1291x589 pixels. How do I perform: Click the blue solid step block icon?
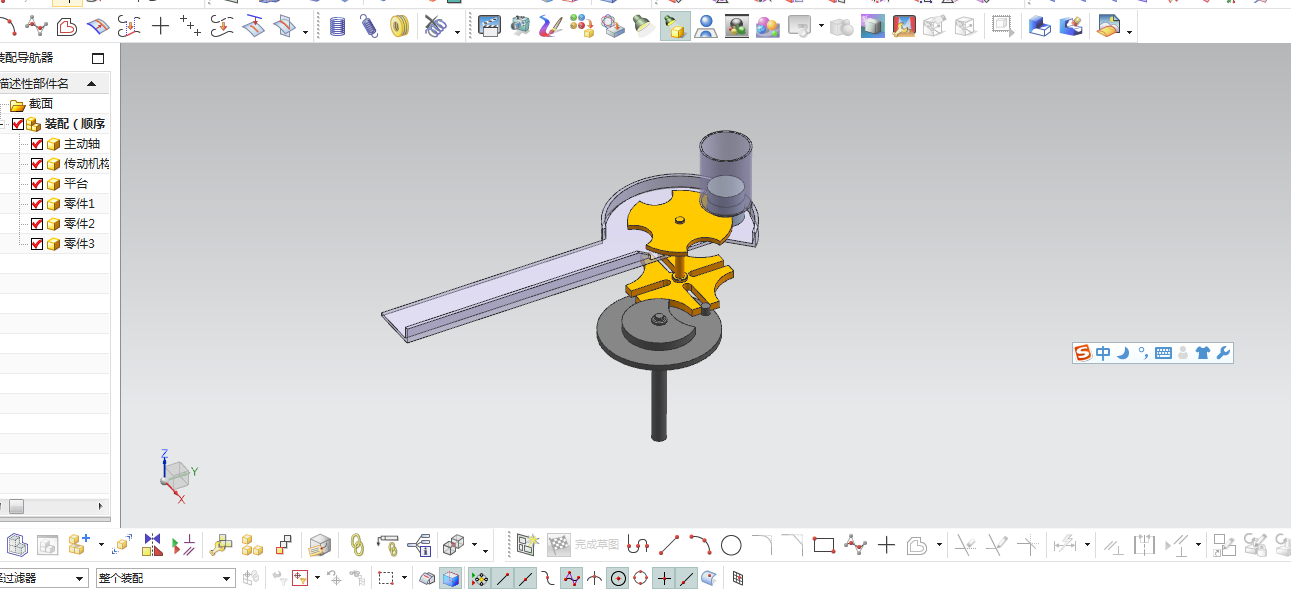(1040, 27)
